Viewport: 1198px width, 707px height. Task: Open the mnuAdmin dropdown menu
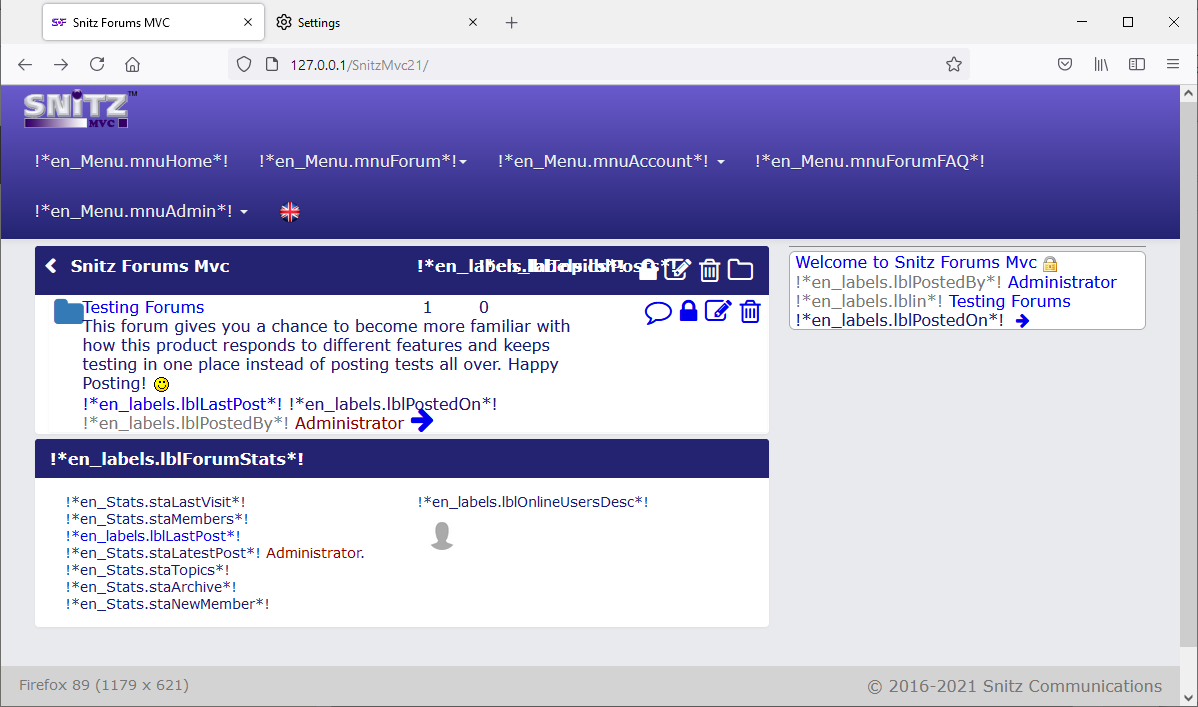pos(141,211)
